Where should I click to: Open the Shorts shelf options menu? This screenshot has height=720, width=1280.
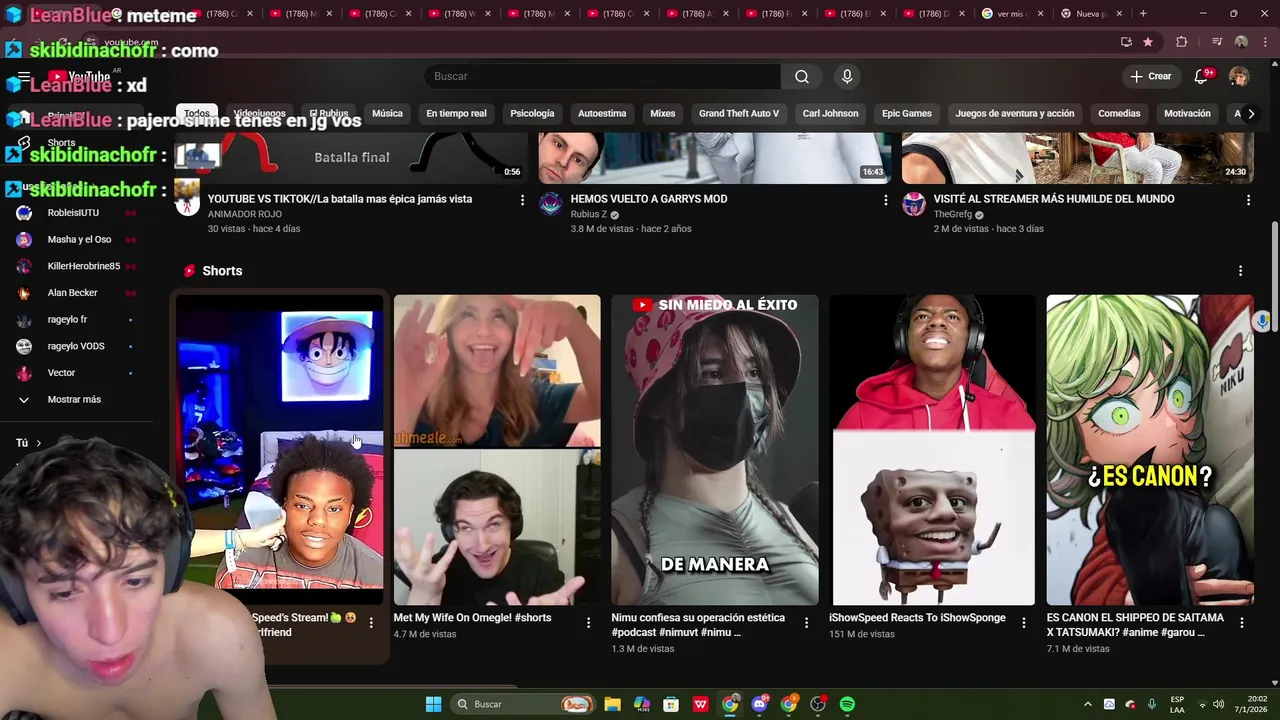coord(1240,271)
